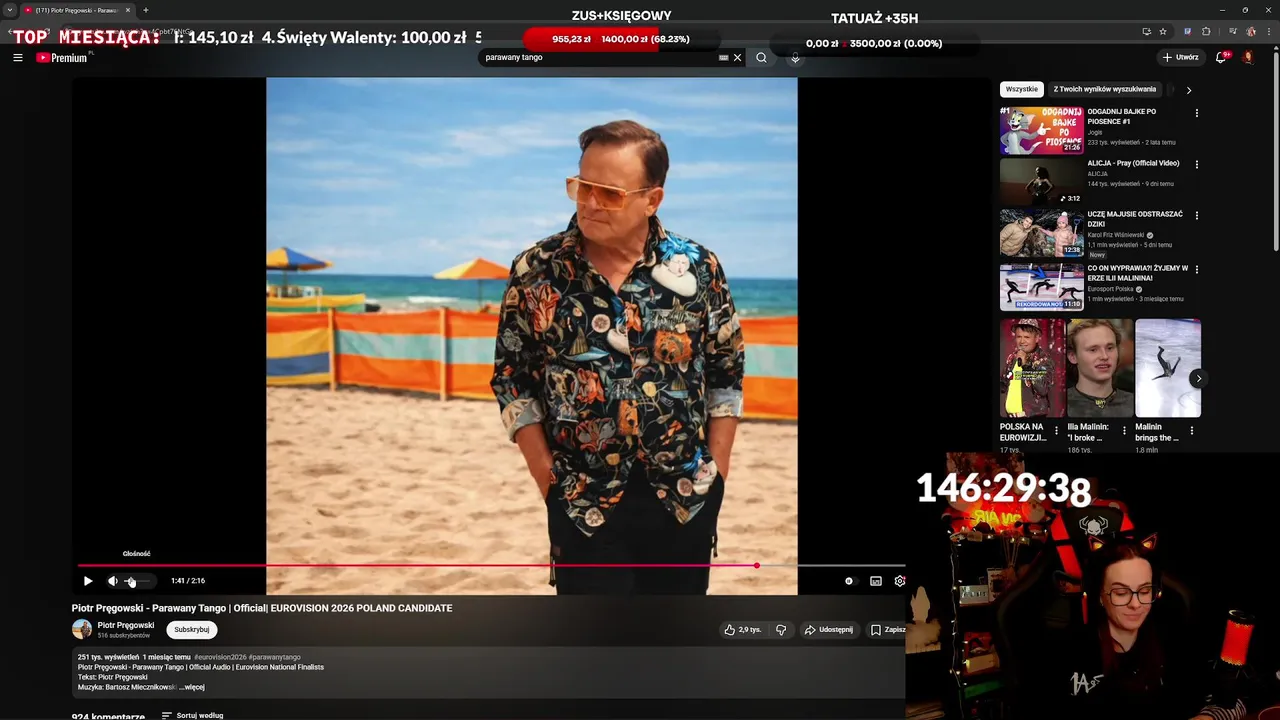The height and width of the screenshot is (720, 1280).
Task: Open Sortuj według comment sorting
Action: 193,716
